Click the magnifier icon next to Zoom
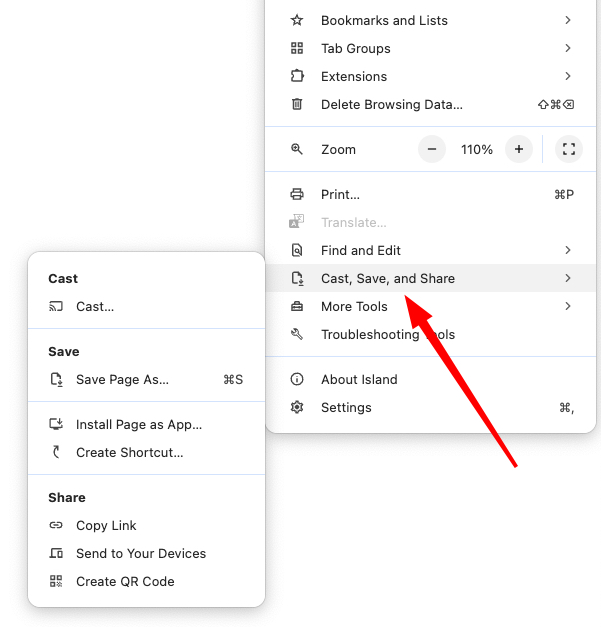 (x=297, y=149)
